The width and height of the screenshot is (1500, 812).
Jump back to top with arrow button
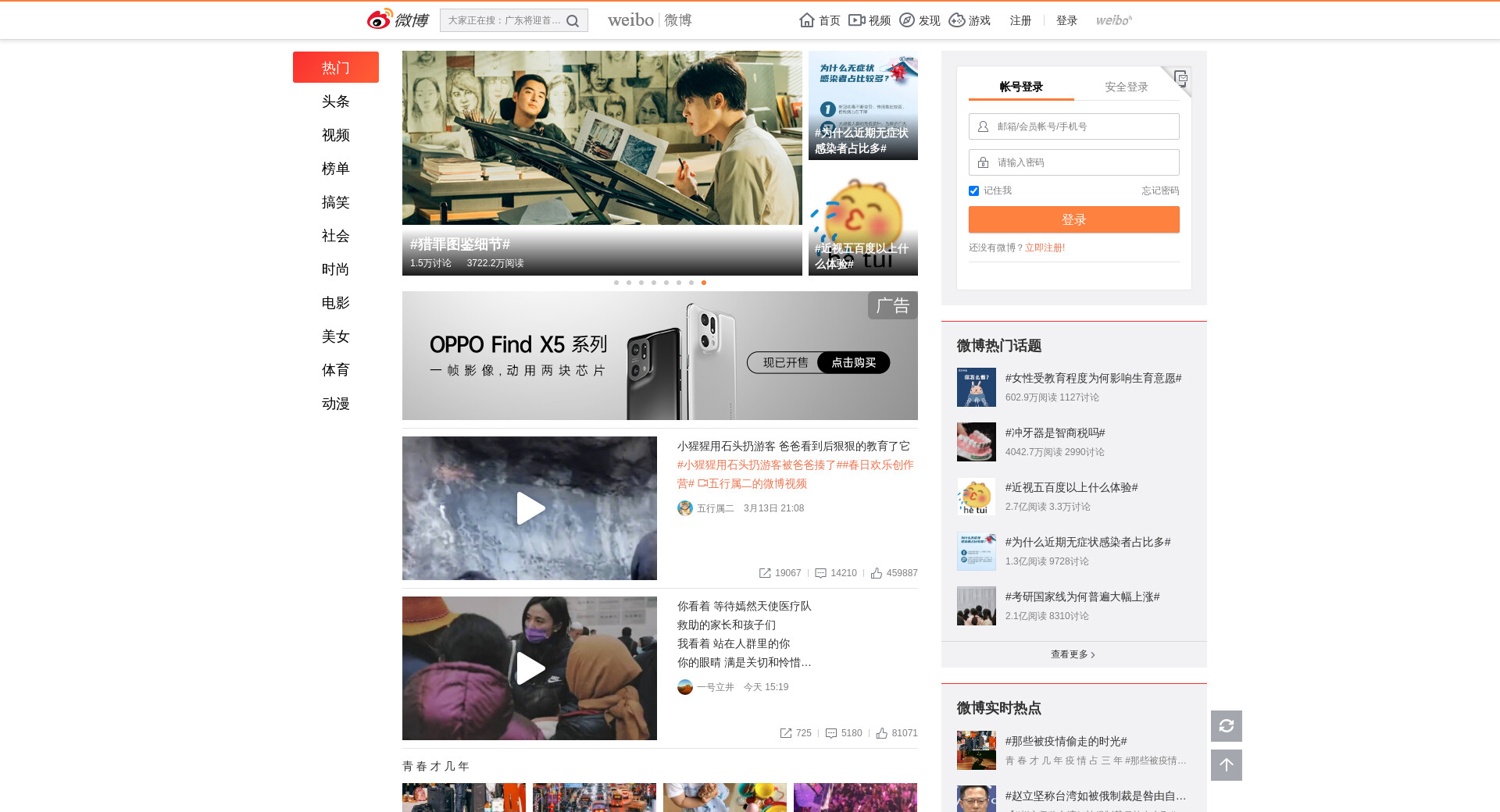pyautogui.click(x=1227, y=765)
